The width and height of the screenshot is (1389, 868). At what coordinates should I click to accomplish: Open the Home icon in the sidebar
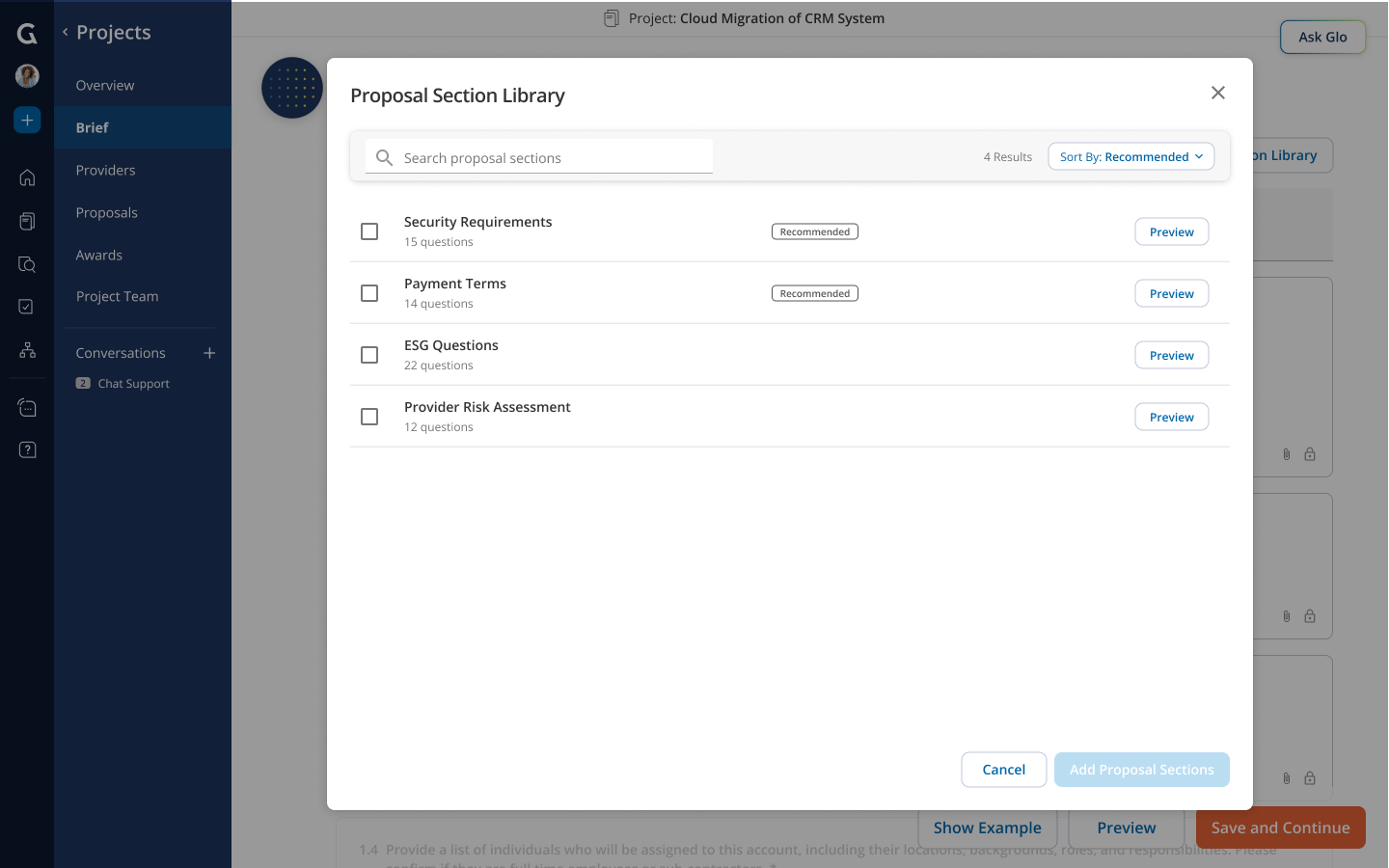[x=26, y=177]
